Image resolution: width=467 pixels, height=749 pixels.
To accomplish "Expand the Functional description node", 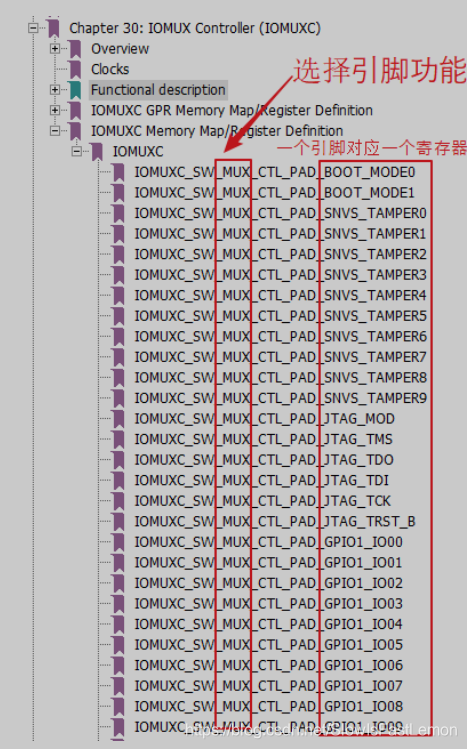I will [55, 90].
